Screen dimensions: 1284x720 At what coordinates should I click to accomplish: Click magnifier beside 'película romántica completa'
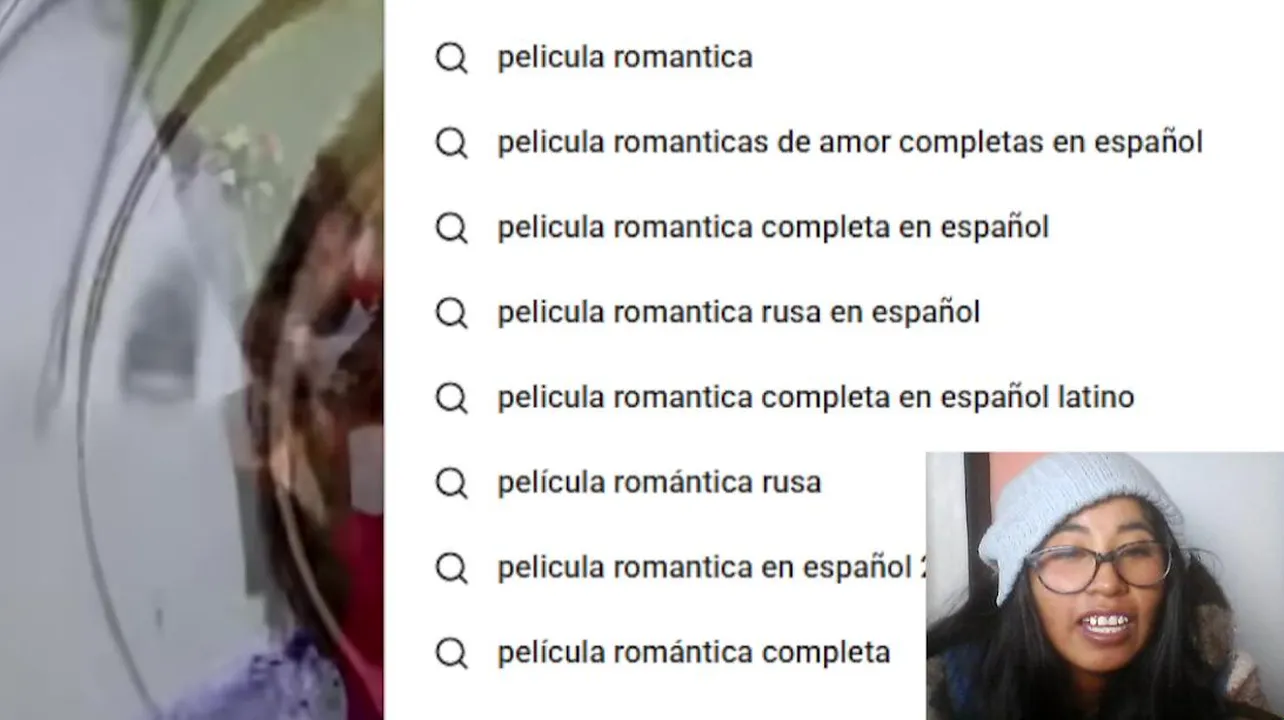coord(451,653)
